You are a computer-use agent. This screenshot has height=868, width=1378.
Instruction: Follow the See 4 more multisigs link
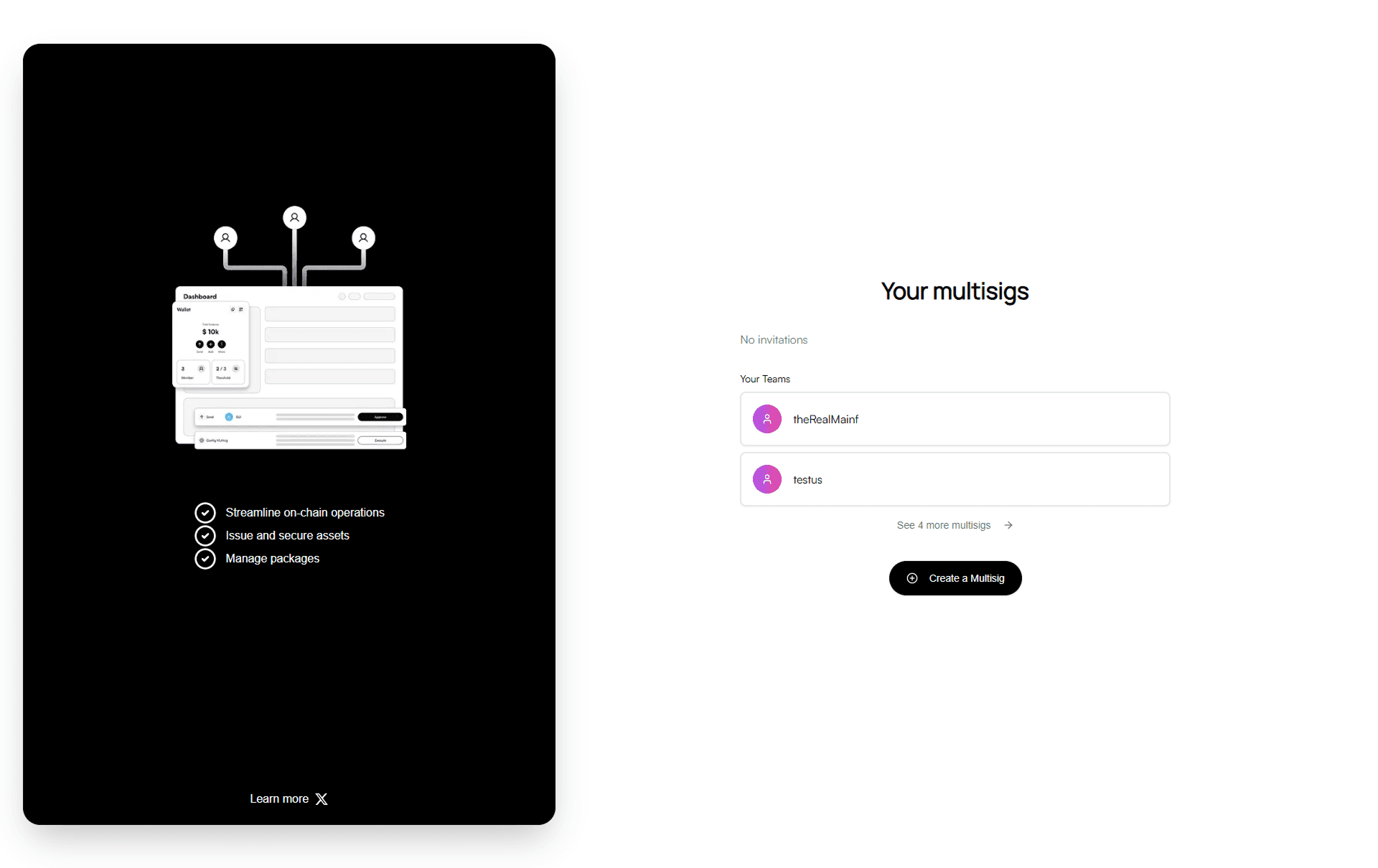coord(943,524)
